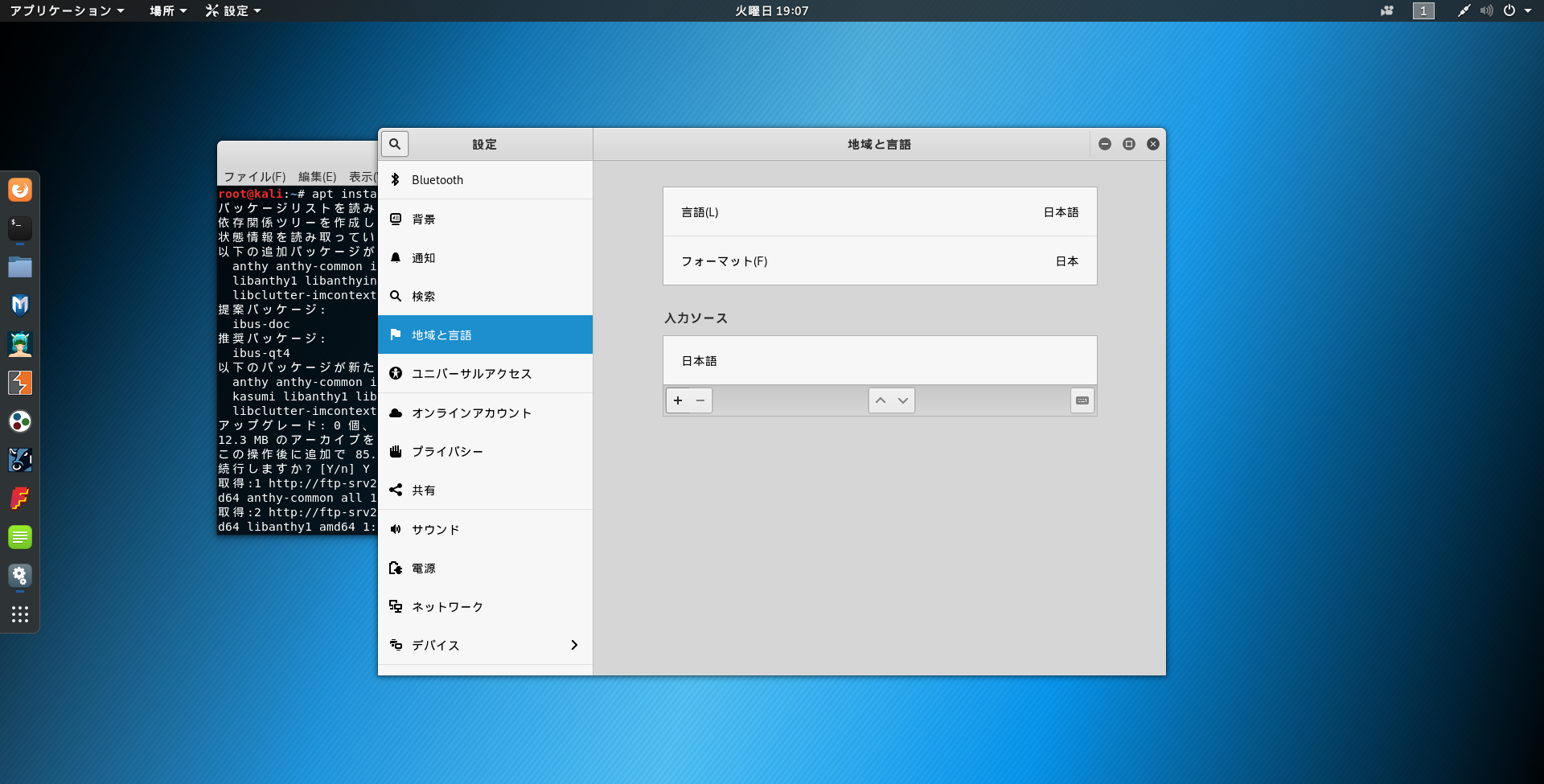Open 場所 (Places) menu in top bar
Image resolution: width=1544 pixels, height=784 pixels.
click(x=168, y=10)
